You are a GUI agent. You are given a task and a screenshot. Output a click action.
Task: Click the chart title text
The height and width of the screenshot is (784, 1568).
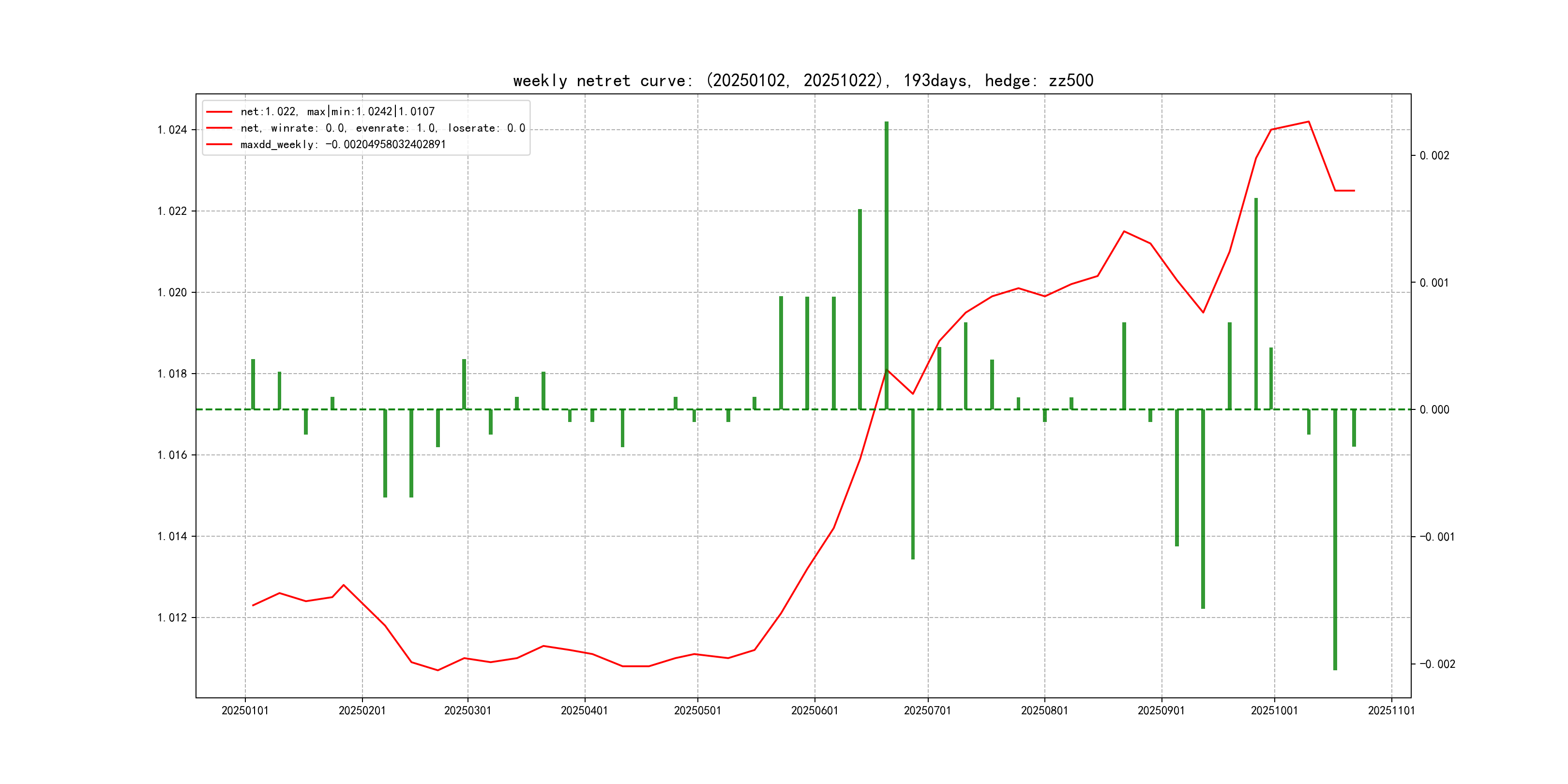[803, 80]
